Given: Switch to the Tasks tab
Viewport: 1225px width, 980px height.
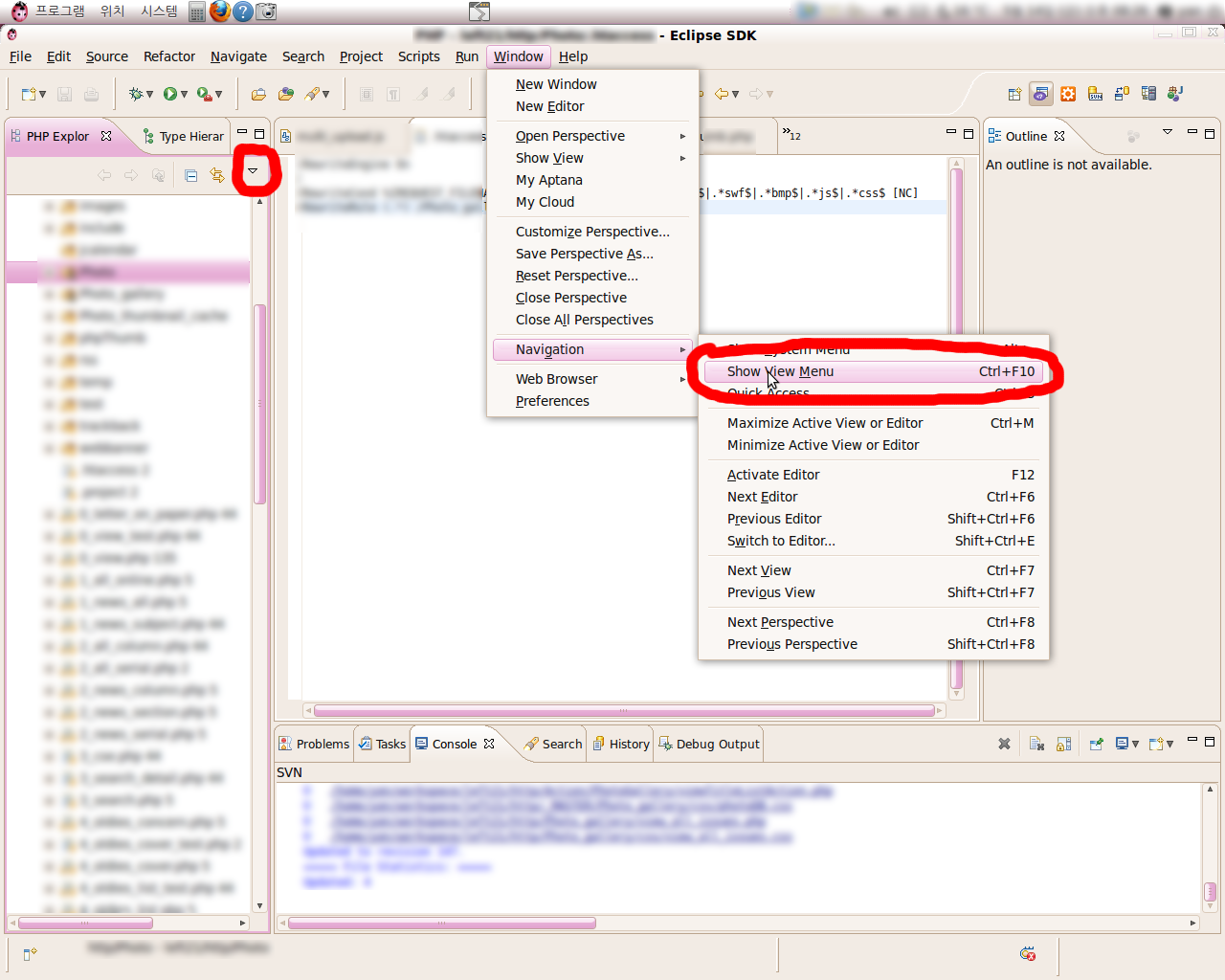Looking at the screenshot, I should pyautogui.click(x=382, y=744).
